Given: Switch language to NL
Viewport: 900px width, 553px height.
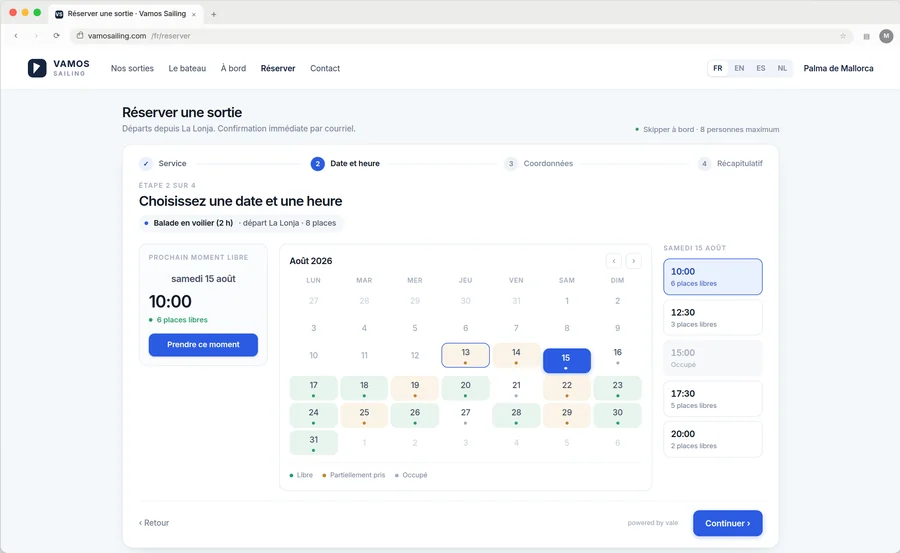Looking at the screenshot, I should (782, 68).
